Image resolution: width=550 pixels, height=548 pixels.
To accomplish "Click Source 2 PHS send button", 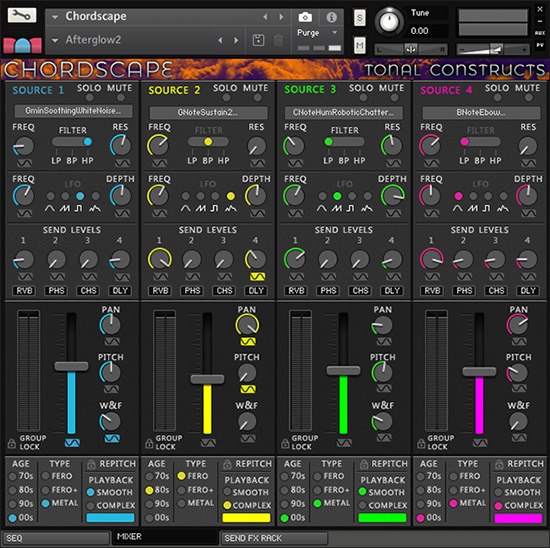I will click(192, 290).
